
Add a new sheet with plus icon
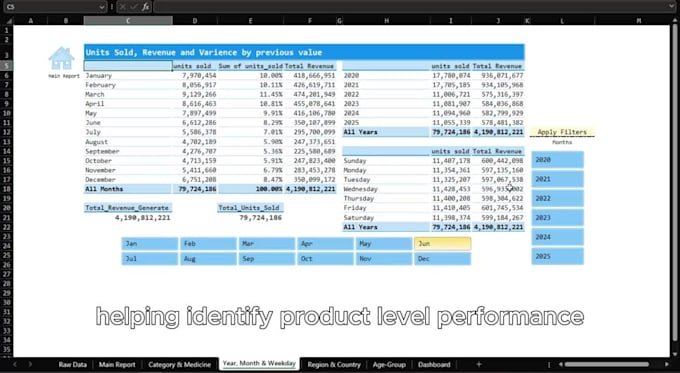pyautogui.click(x=479, y=364)
